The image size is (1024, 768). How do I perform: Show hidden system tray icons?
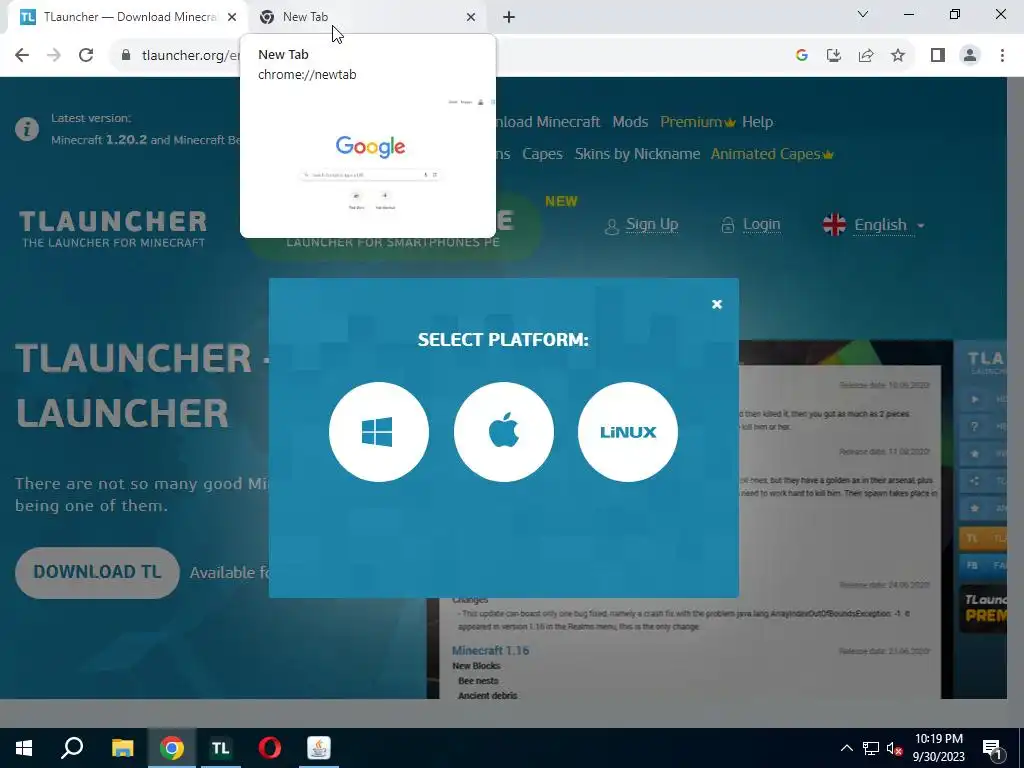[846, 748]
